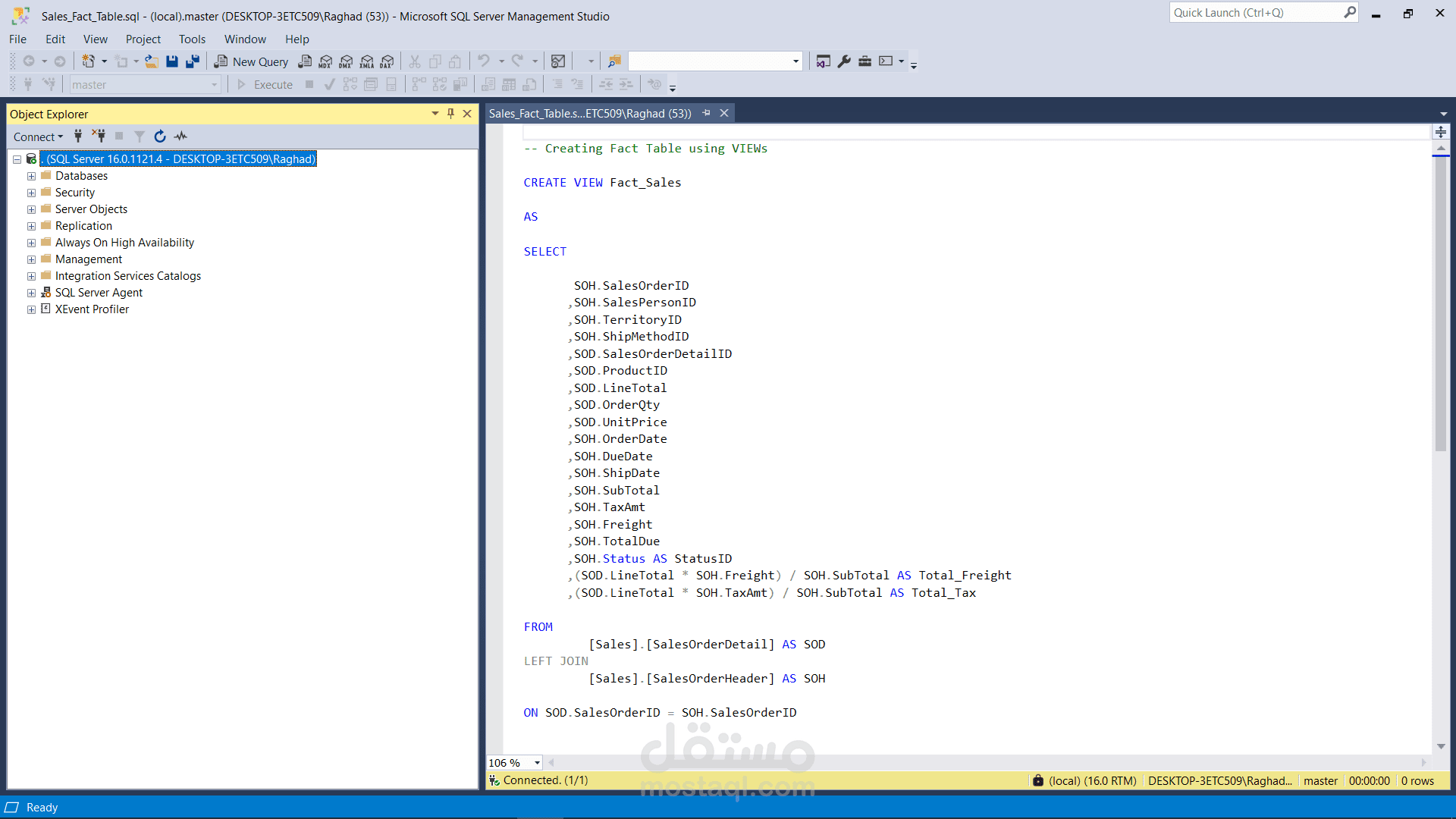This screenshot has height=819, width=1456.
Task: Refresh the Object Explorer tree
Action: 160,136
